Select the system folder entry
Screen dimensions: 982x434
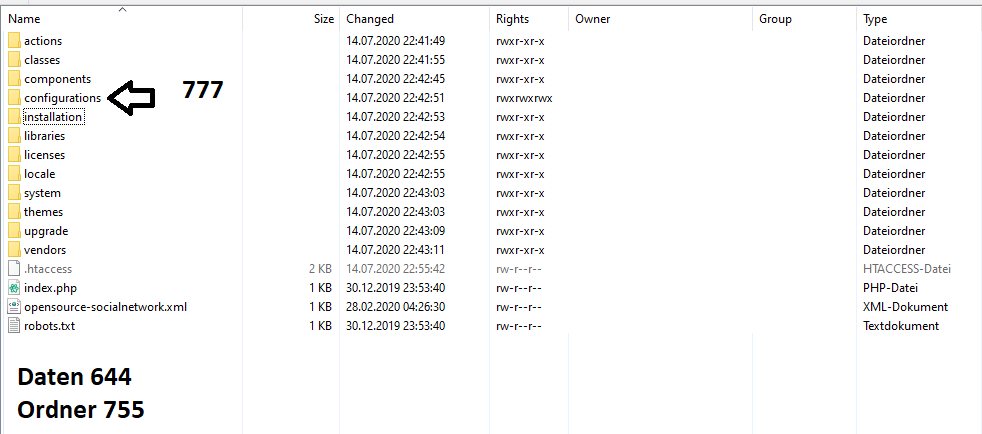42,193
